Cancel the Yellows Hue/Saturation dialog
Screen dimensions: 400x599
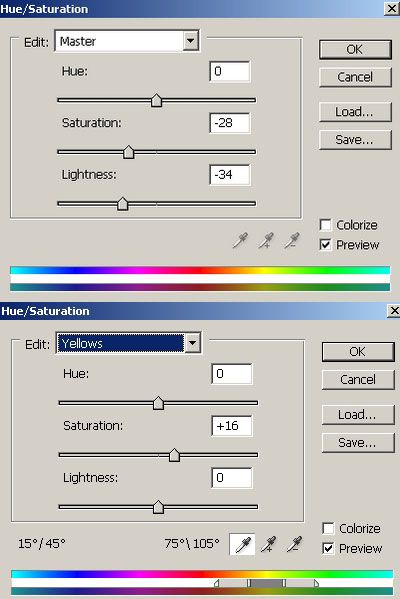[358, 379]
